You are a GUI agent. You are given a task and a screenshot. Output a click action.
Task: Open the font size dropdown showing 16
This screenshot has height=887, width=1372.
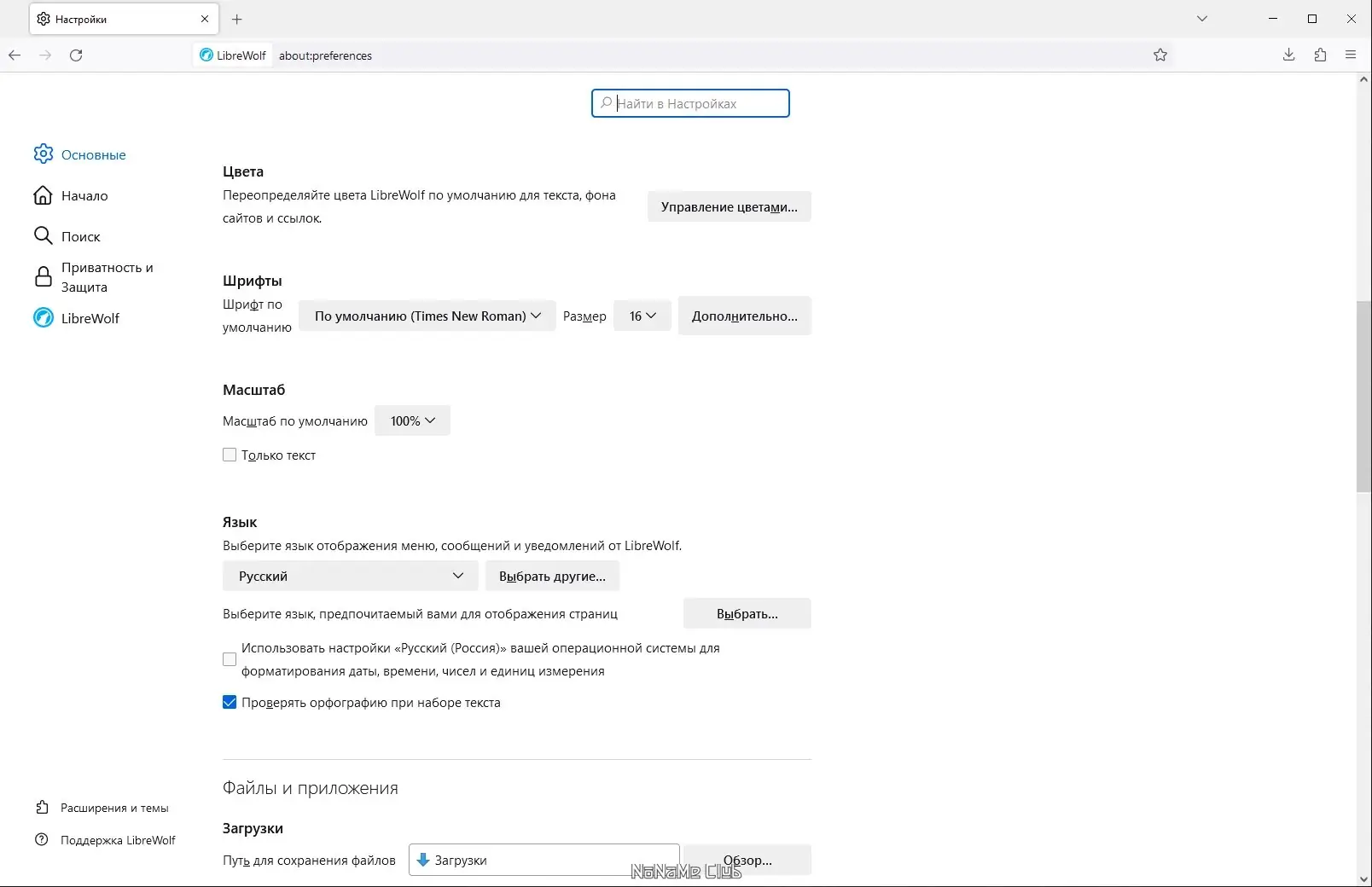pos(642,316)
